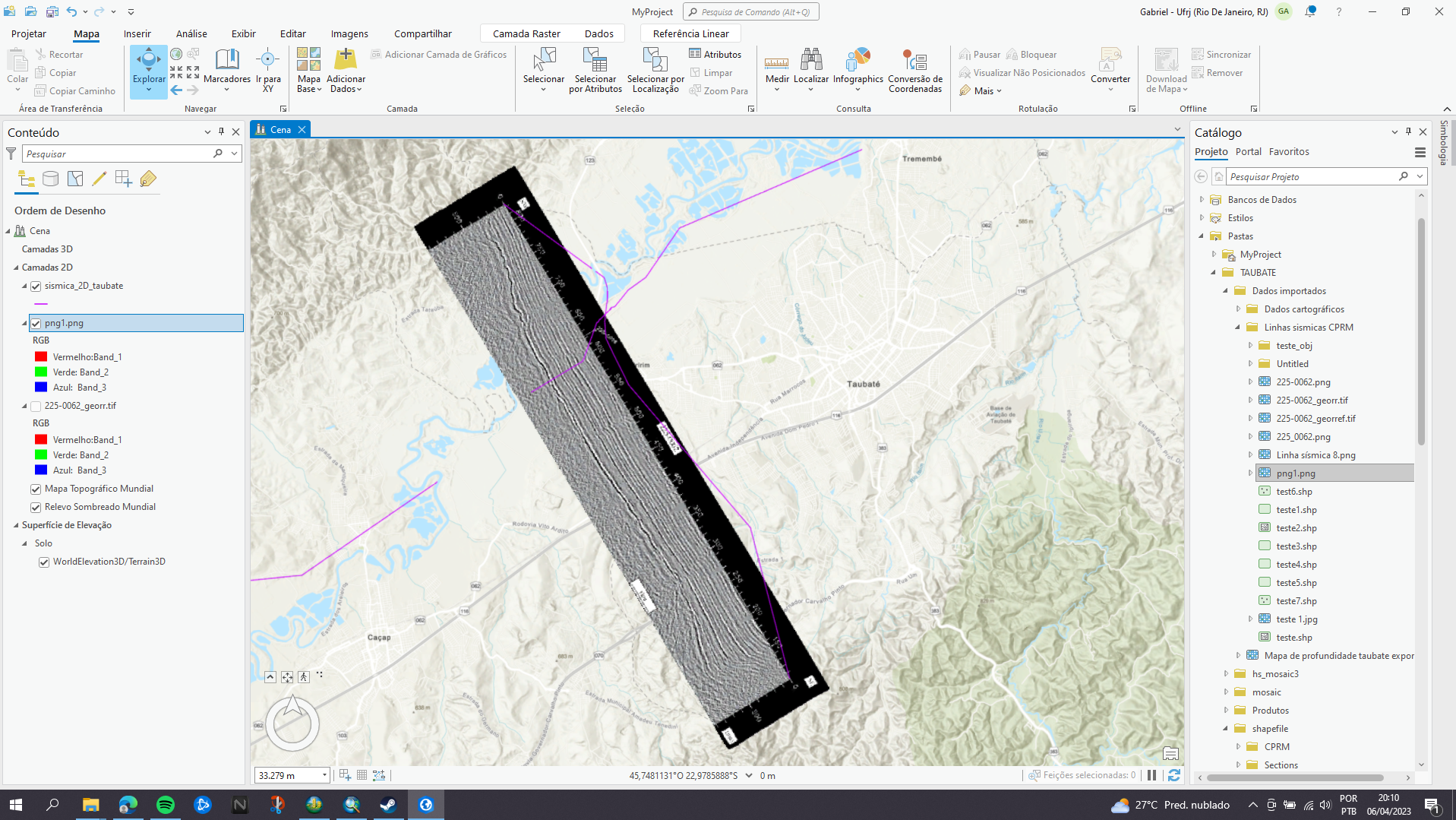Expand the Produtos folder
This screenshot has width=1456, height=820.
(1226, 711)
